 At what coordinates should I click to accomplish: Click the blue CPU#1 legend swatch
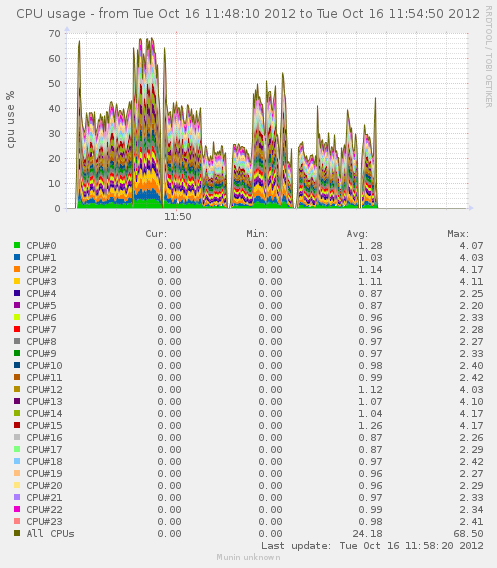tap(17, 257)
